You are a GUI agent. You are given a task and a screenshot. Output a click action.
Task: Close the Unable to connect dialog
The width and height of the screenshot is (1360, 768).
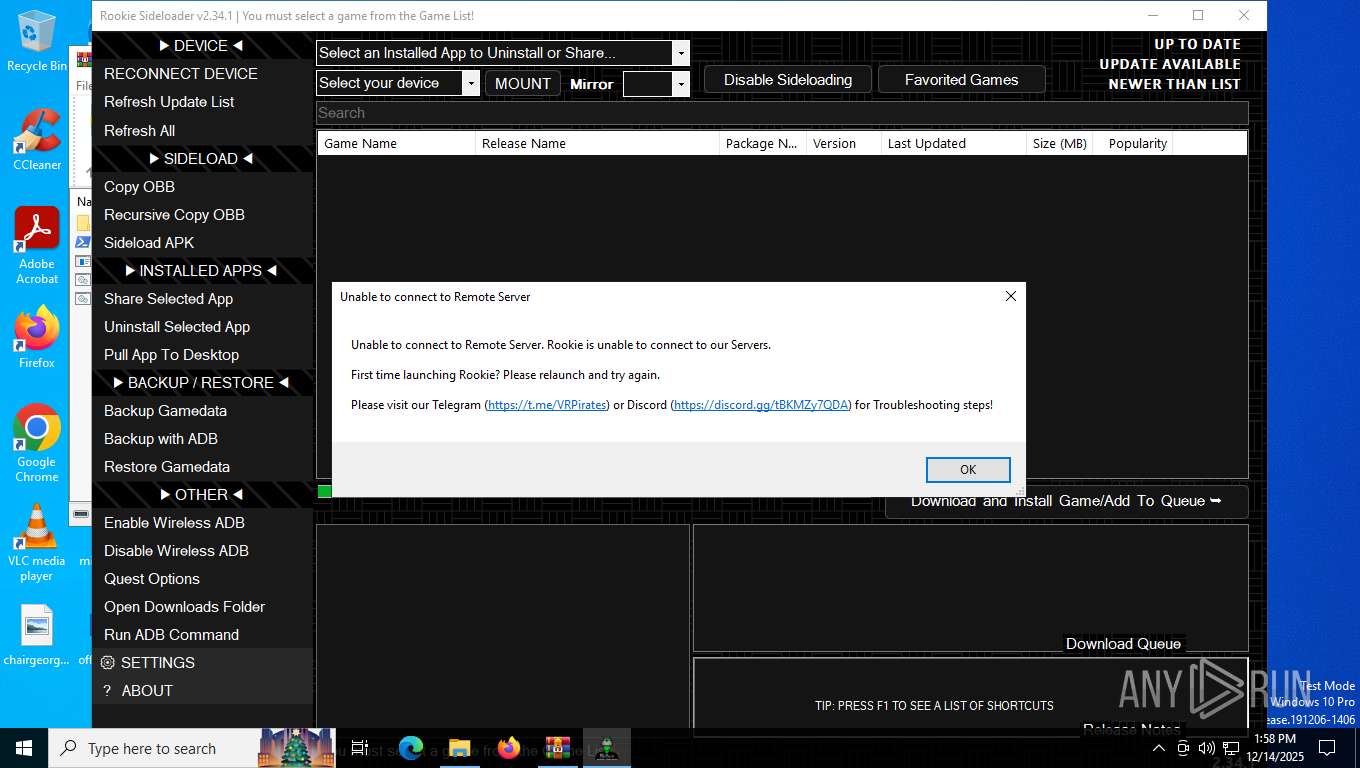(1010, 296)
